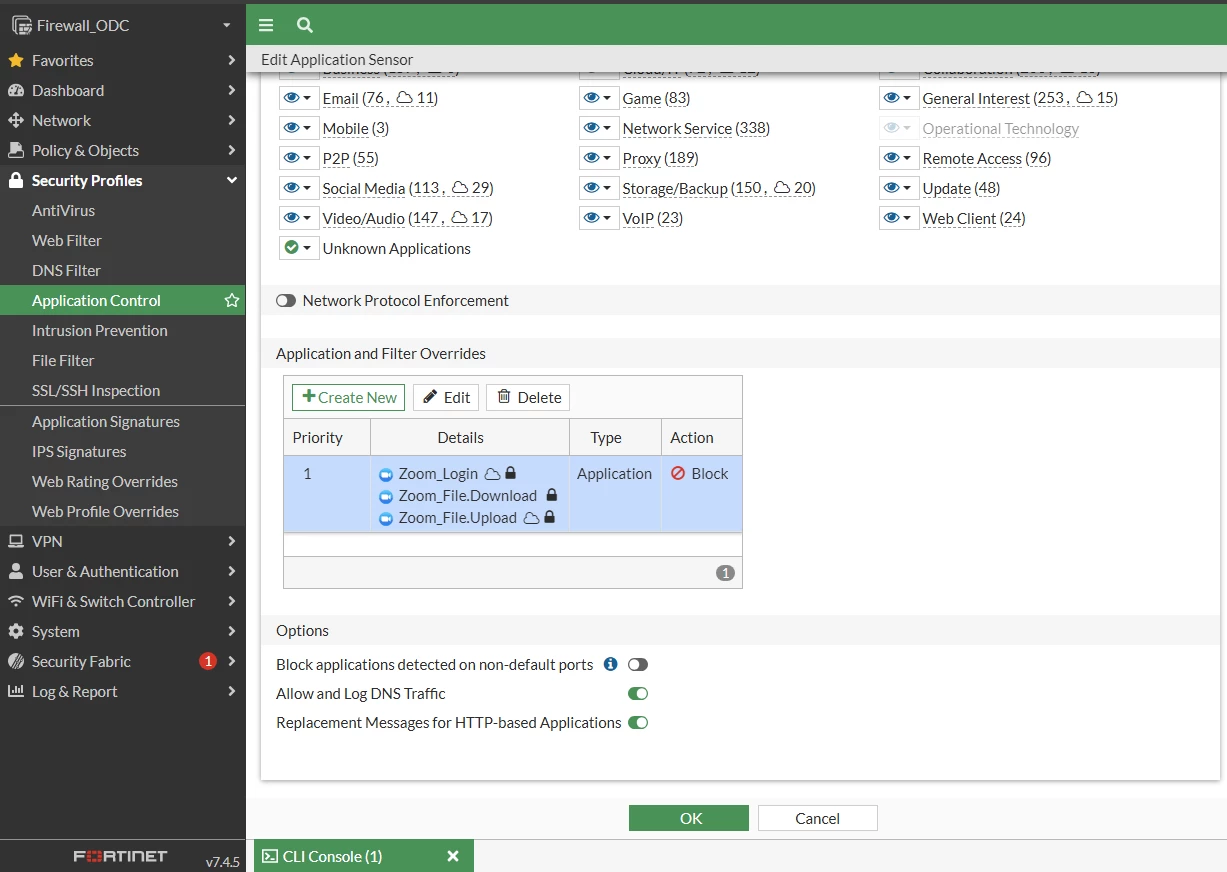Image resolution: width=1227 pixels, height=872 pixels.
Task: Click the Priority column header
Action: pyautogui.click(x=327, y=437)
